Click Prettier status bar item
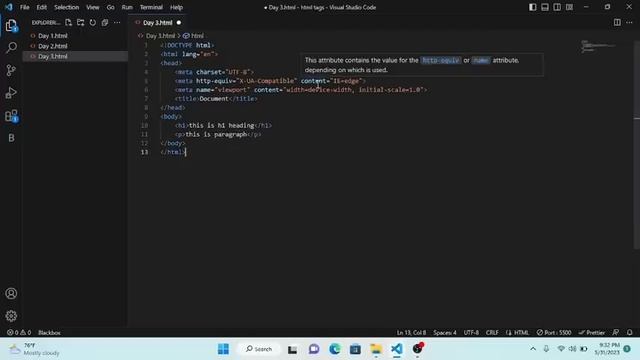This screenshot has width=640, height=360. [x=592, y=333]
